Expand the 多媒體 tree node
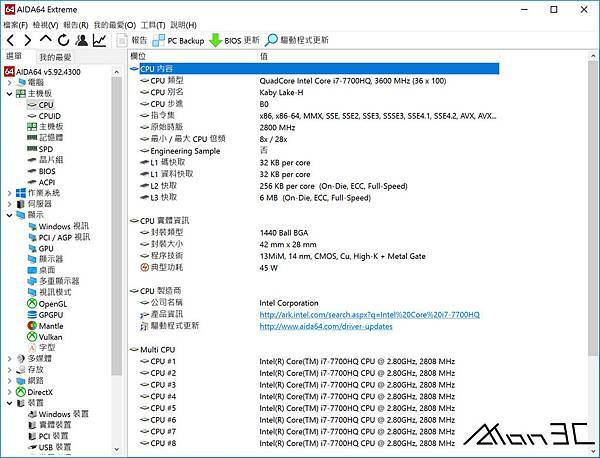 coord(10,359)
